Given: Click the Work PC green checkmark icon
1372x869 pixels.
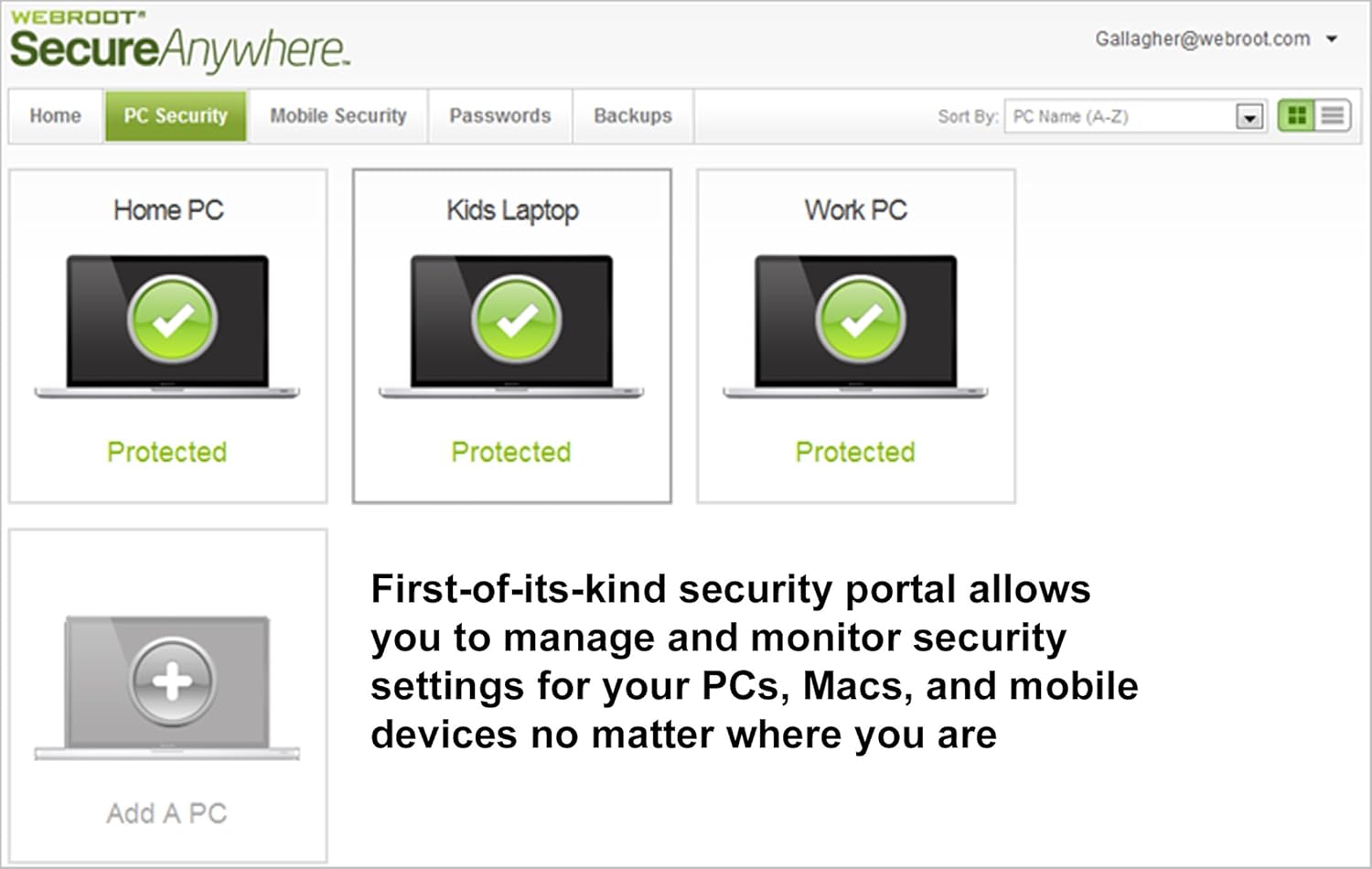Looking at the screenshot, I should point(860,319).
